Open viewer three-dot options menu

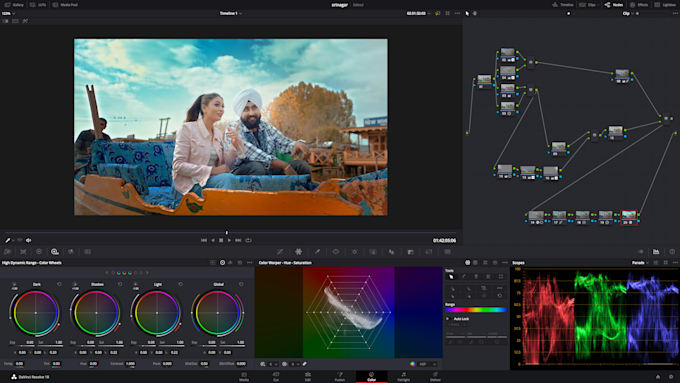click(x=457, y=13)
